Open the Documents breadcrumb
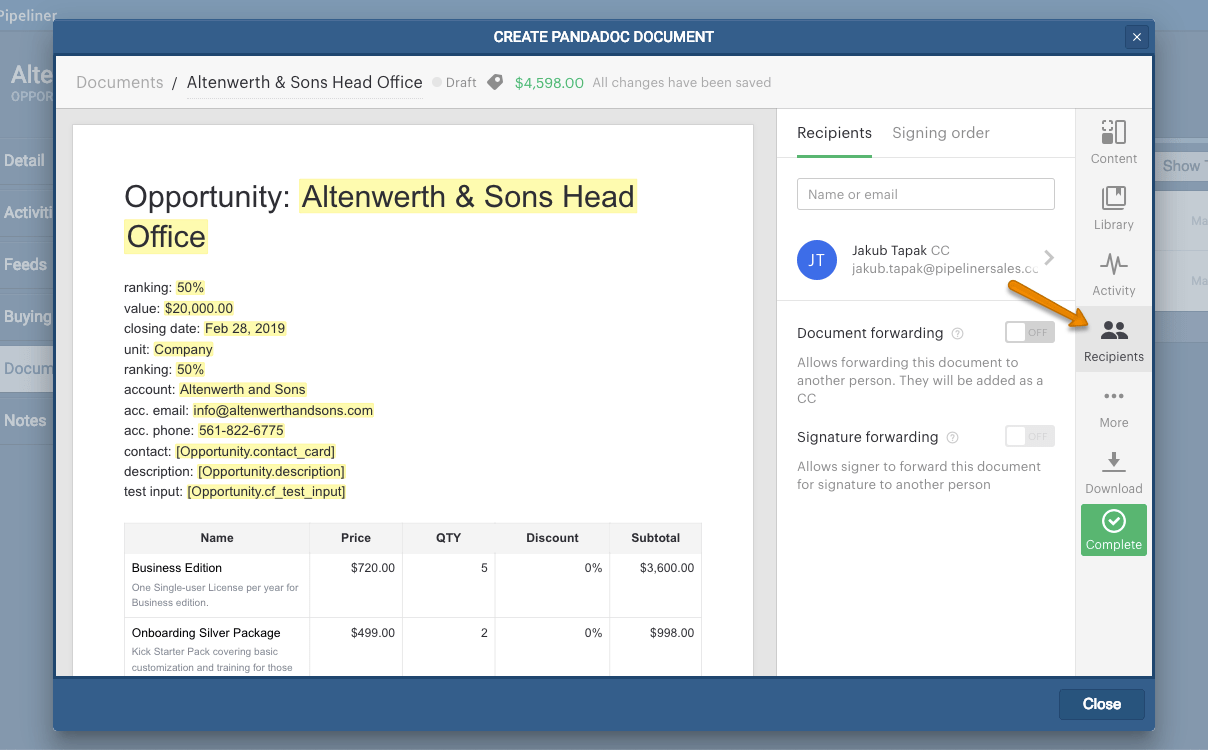This screenshot has height=750, width=1208. point(119,83)
